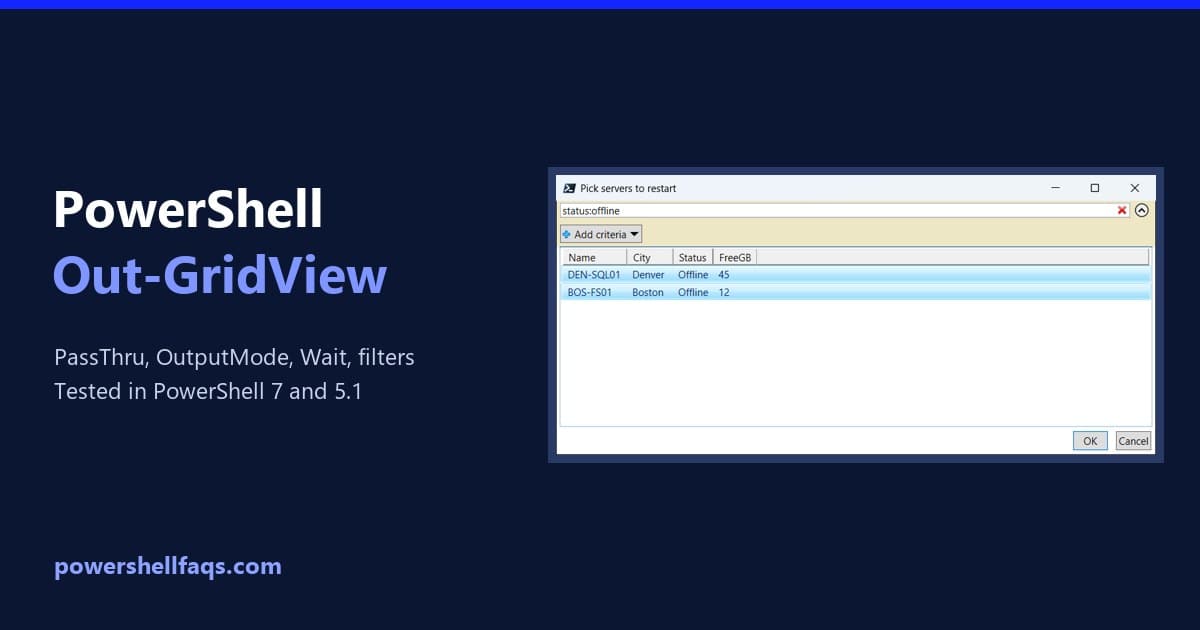1200x630 pixels.
Task: Click the PowerShell heading text
Action: point(188,210)
